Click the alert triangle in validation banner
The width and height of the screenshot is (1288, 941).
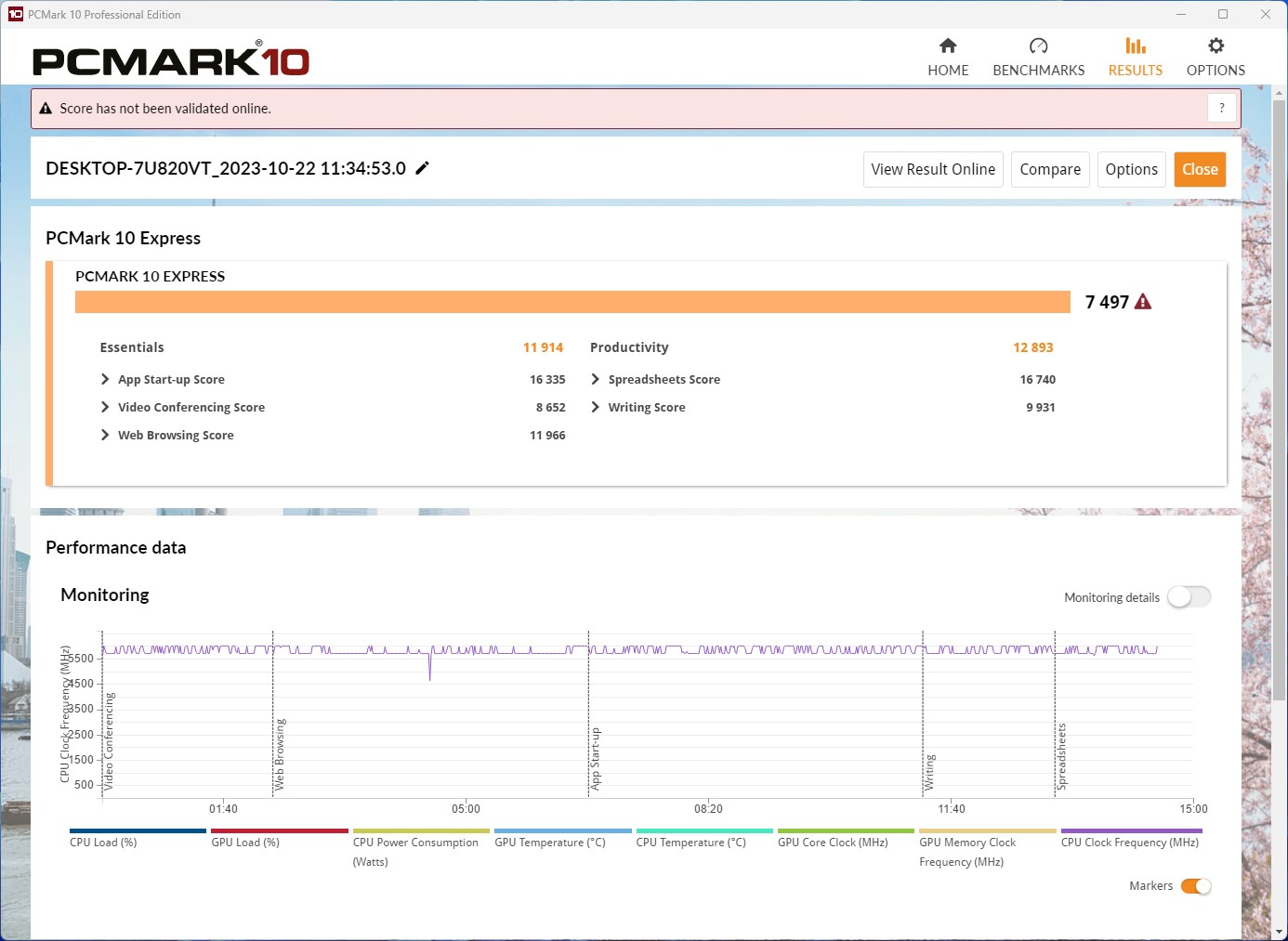(46, 109)
